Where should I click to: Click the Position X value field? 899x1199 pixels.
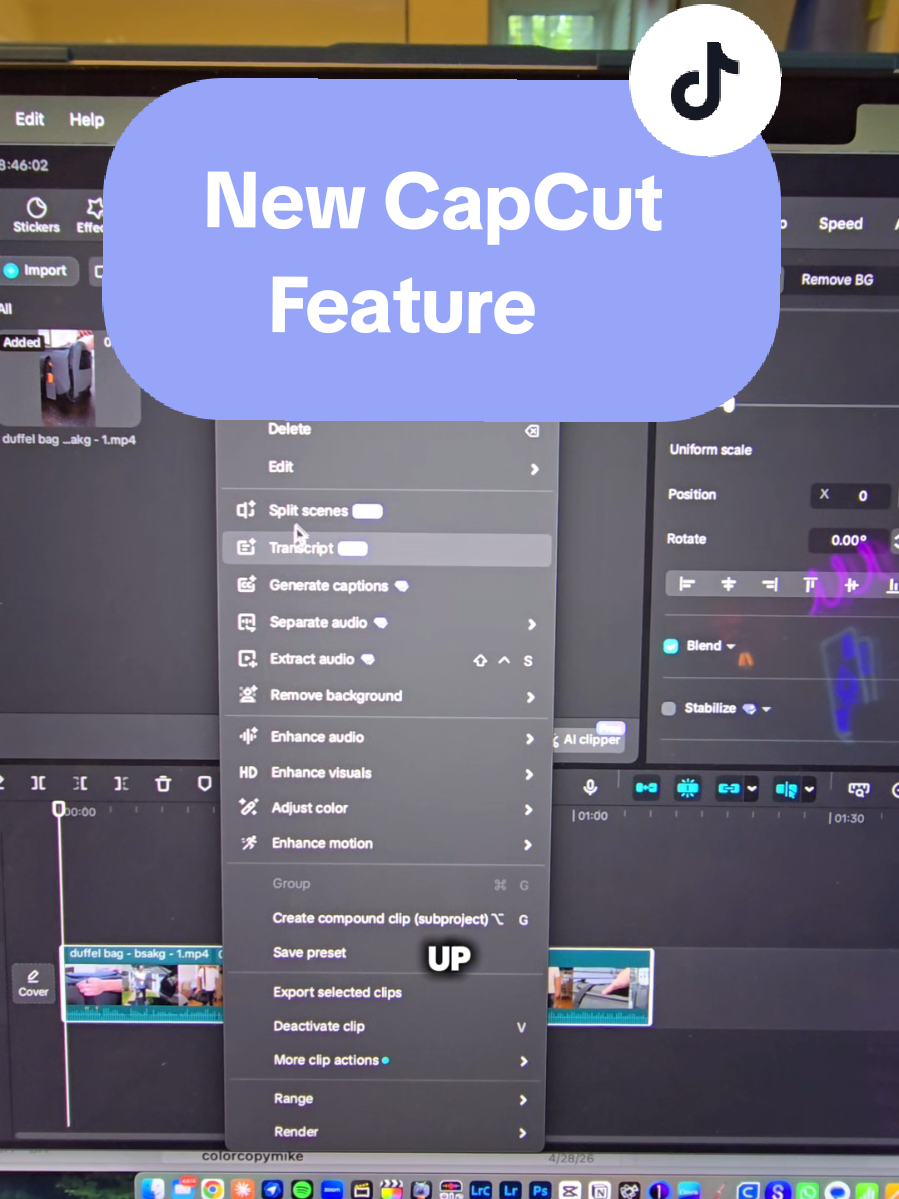click(850, 496)
